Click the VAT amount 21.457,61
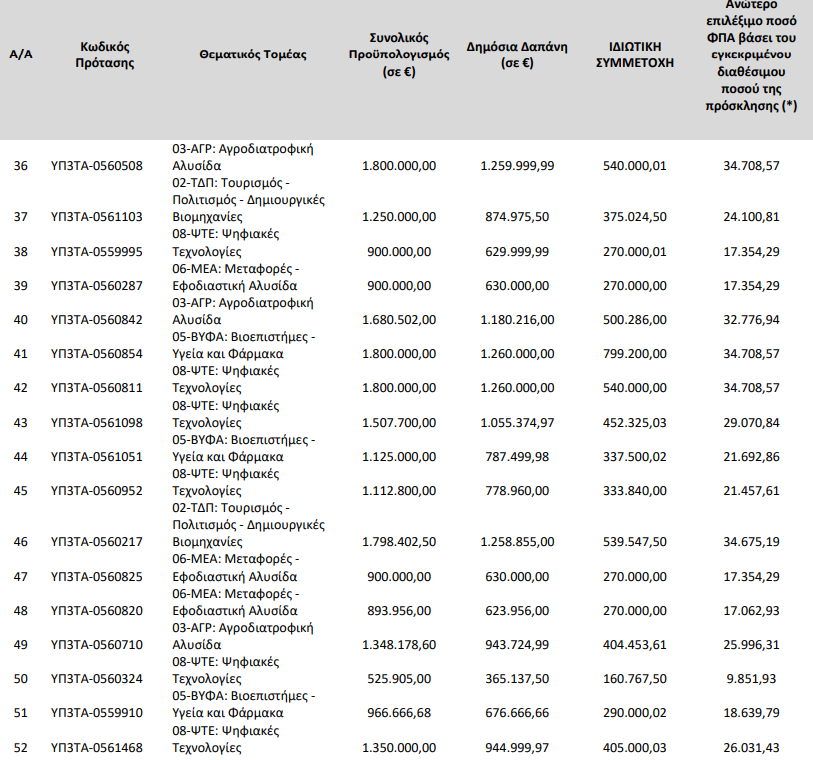The width and height of the screenshot is (813, 760). coord(751,490)
